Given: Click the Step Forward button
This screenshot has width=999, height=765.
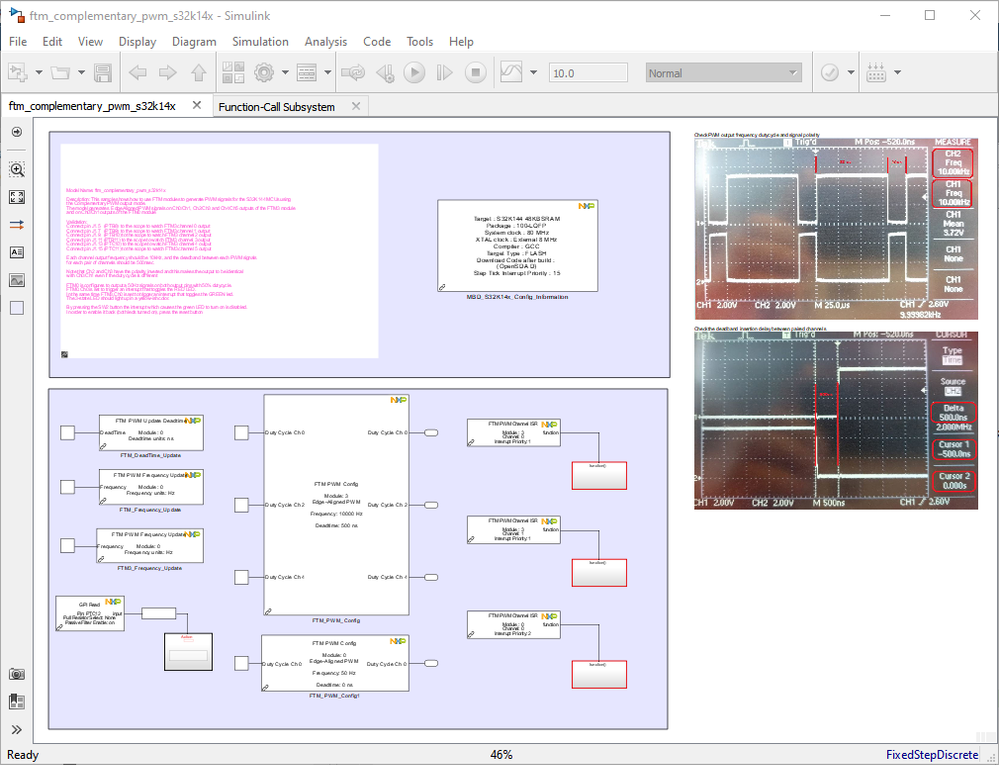Looking at the screenshot, I should click(444, 73).
